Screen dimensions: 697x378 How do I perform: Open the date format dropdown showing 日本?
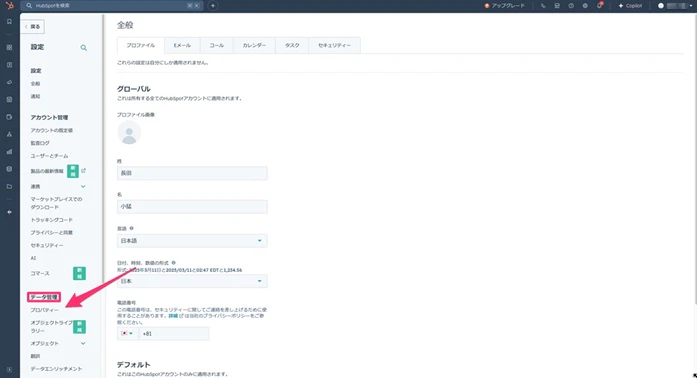(x=192, y=281)
